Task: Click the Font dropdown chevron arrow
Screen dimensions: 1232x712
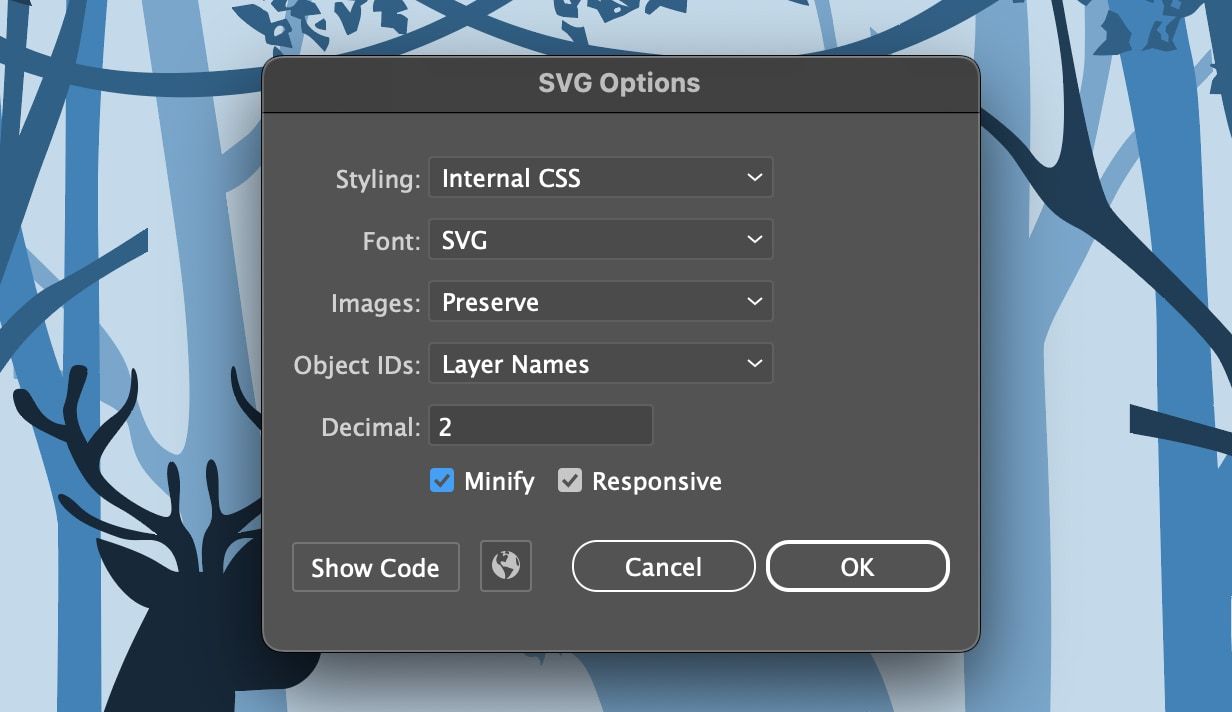Action: [x=755, y=239]
